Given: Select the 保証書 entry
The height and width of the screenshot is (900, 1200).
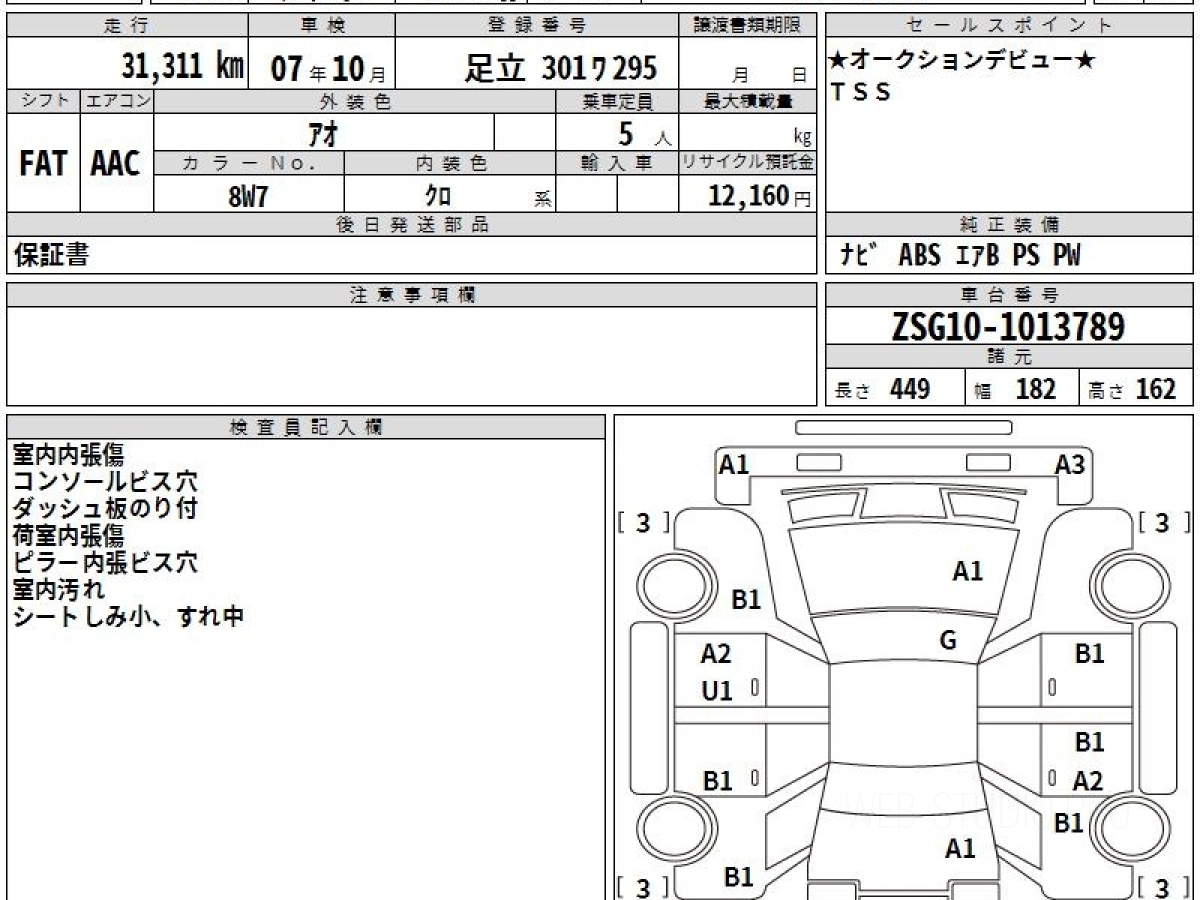Looking at the screenshot, I should [51, 255].
